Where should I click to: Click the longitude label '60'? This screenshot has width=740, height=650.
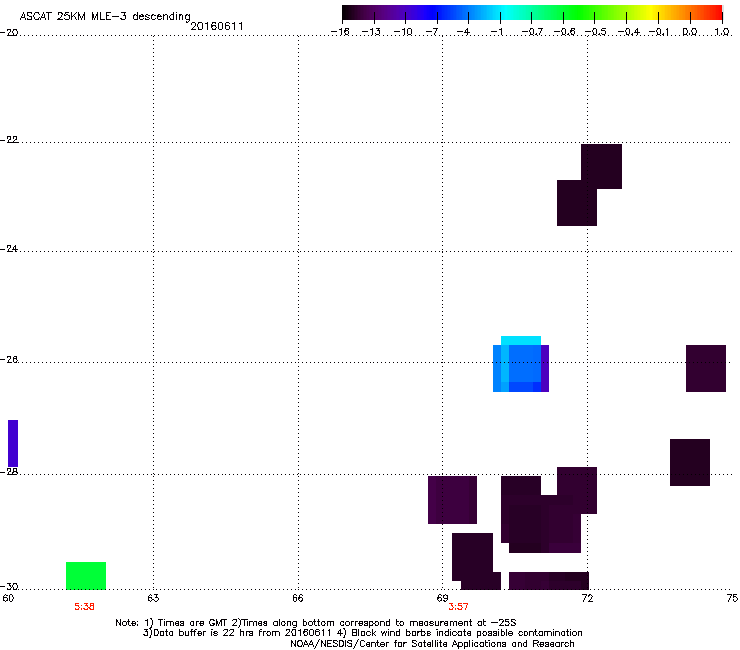click(x=8, y=598)
